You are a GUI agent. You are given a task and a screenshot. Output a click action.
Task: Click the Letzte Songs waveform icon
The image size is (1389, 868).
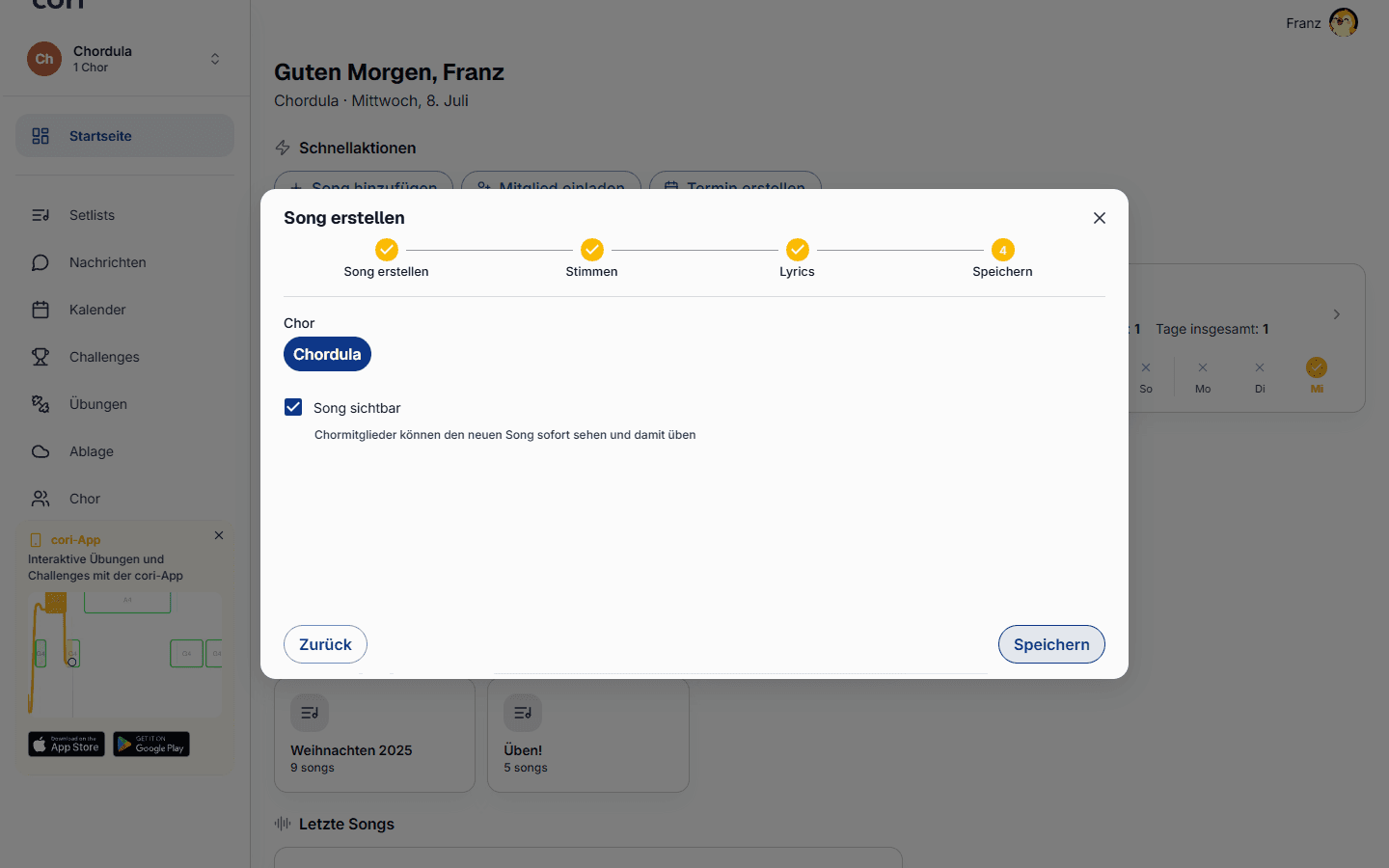283,824
